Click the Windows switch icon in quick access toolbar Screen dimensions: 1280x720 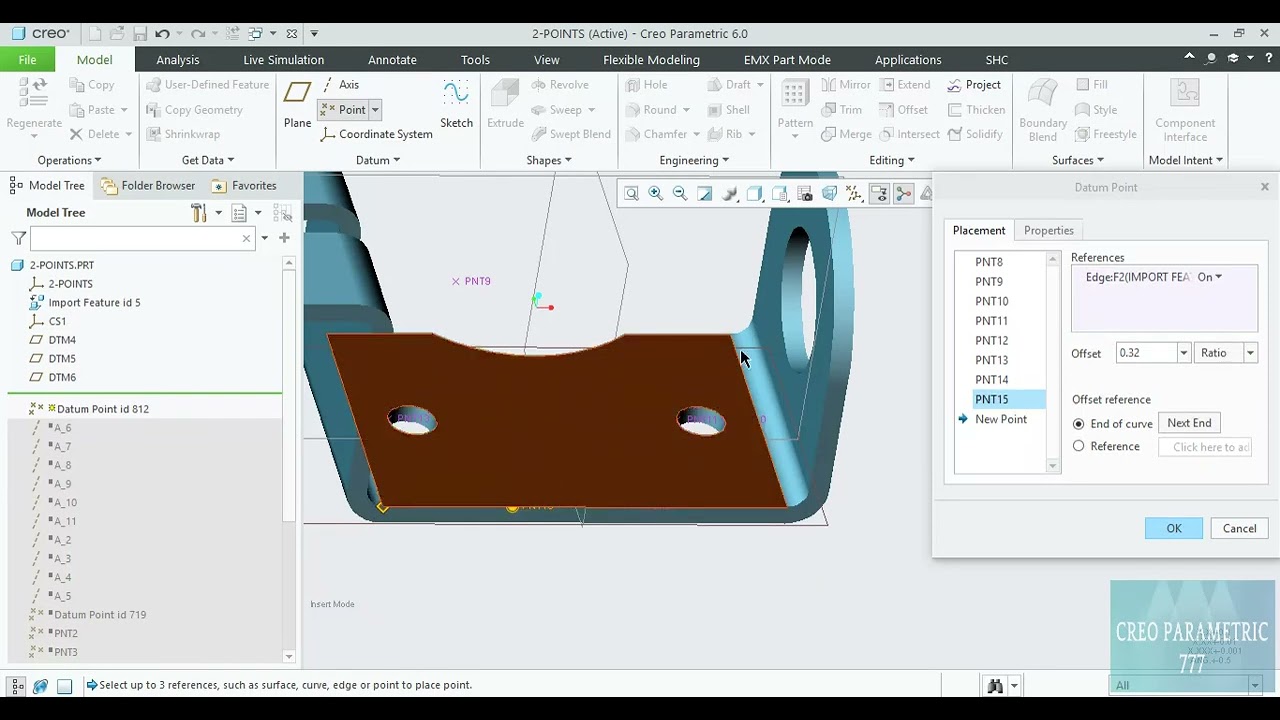tap(255, 34)
